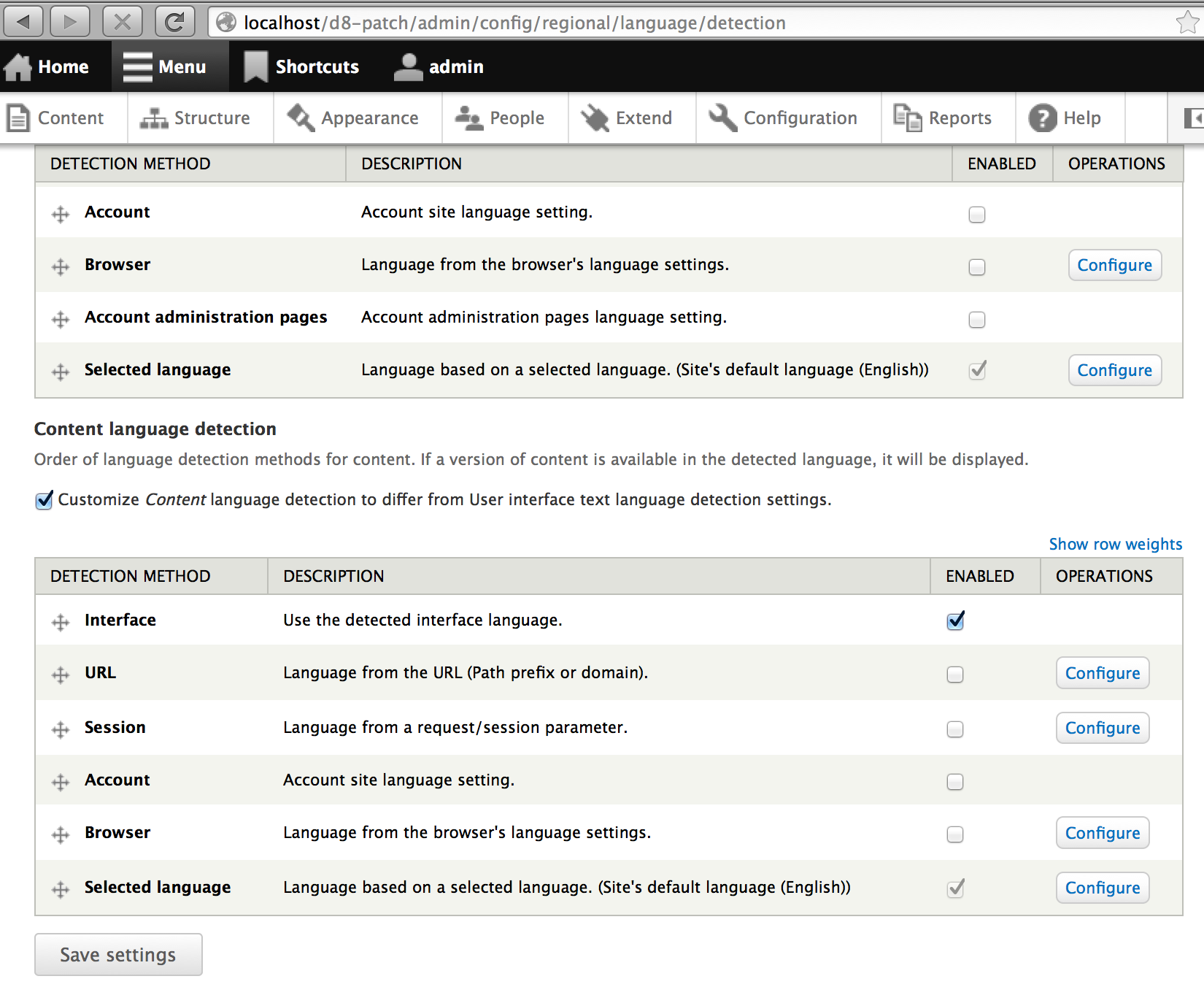Uncheck Customize Content language detection
This screenshot has width=1204, height=987.
[43, 499]
